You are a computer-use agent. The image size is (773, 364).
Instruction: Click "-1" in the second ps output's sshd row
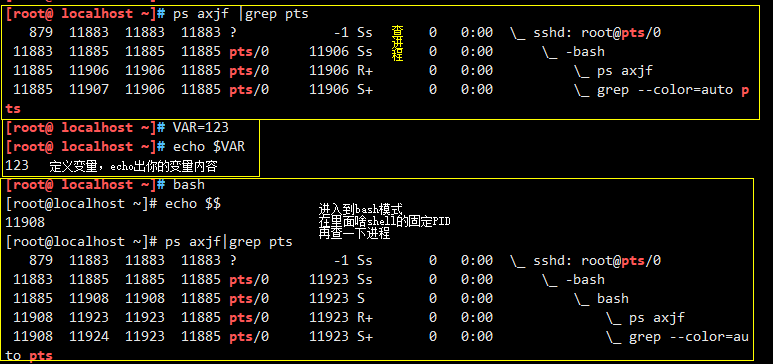(x=341, y=260)
